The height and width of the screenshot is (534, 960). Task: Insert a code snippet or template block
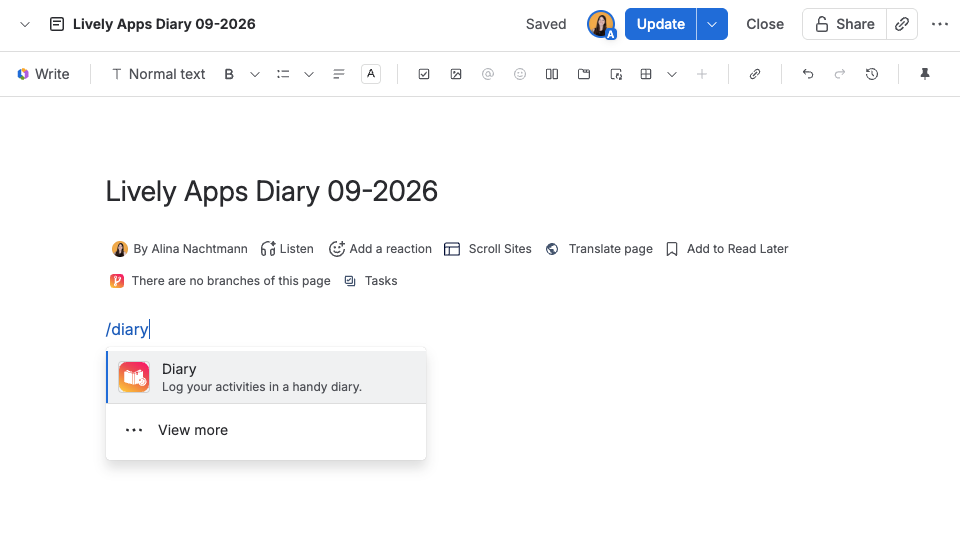pyautogui.click(x=616, y=74)
